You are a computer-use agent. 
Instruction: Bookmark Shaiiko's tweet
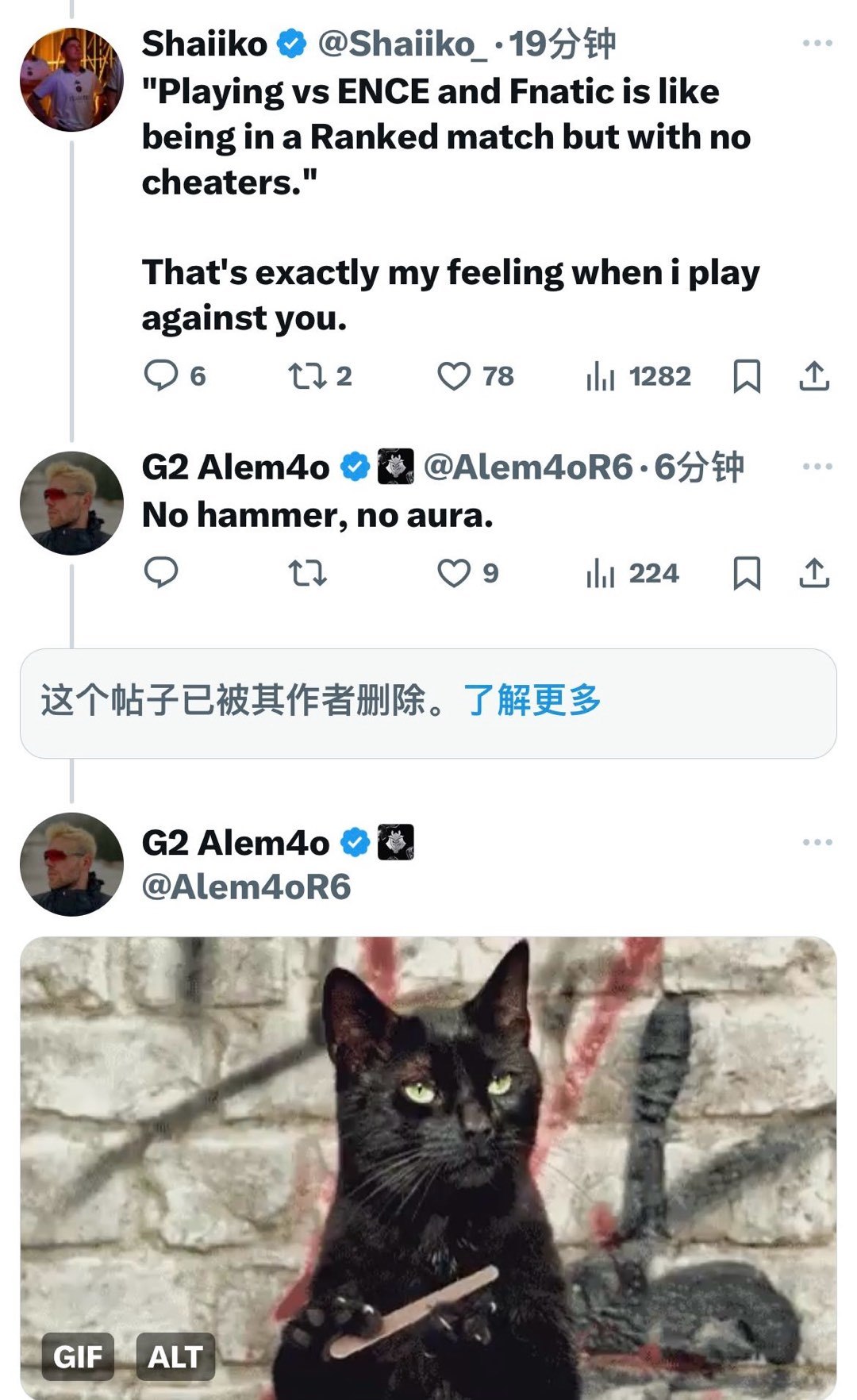click(x=747, y=376)
